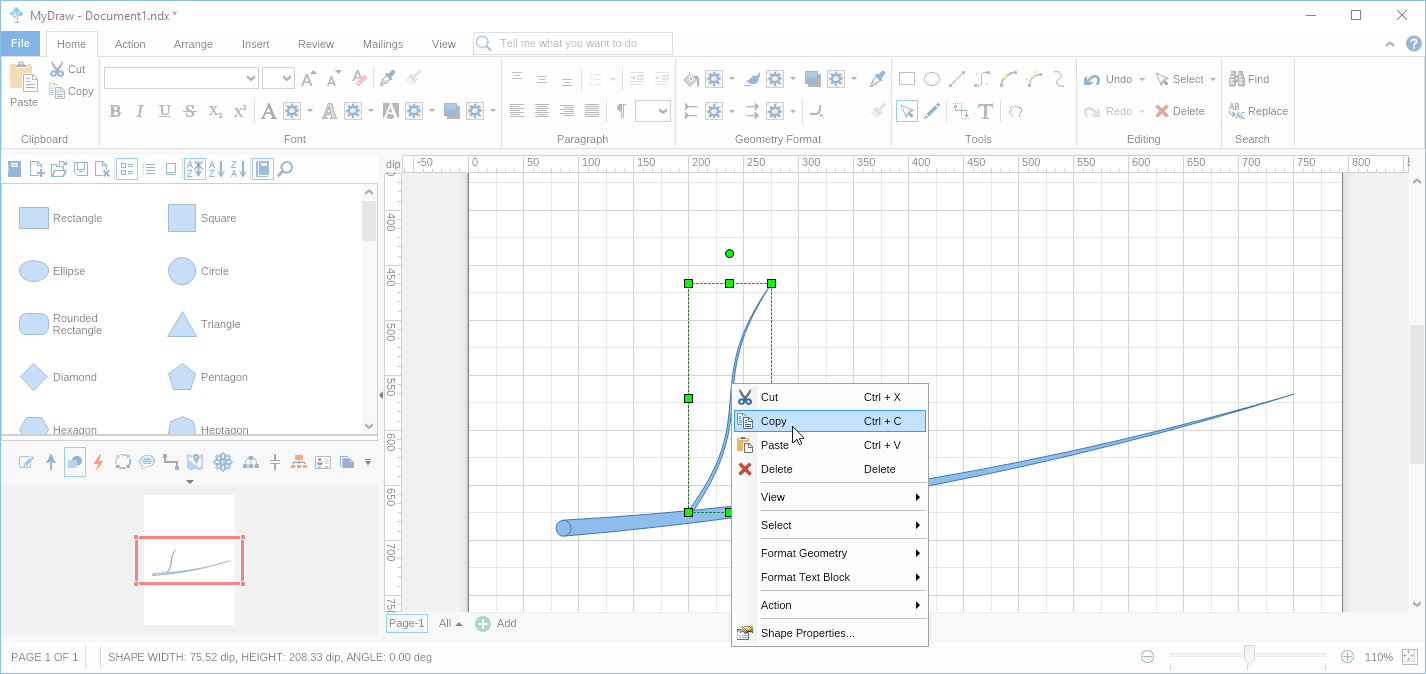Fit page with the zoom-to-fit icon
Image resolution: width=1426 pixels, height=674 pixels.
(x=1409, y=657)
